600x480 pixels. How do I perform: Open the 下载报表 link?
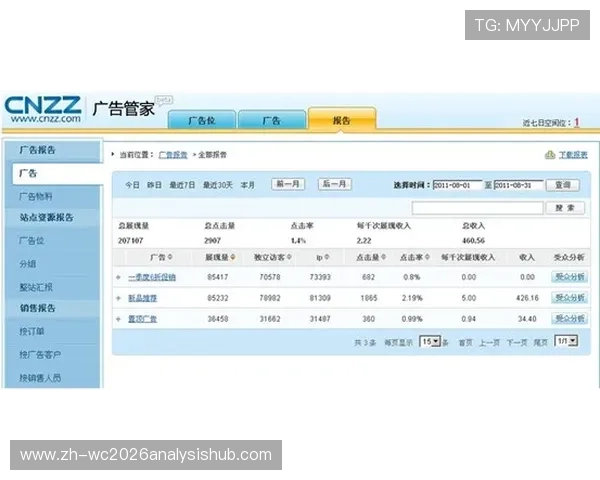point(573,155)
